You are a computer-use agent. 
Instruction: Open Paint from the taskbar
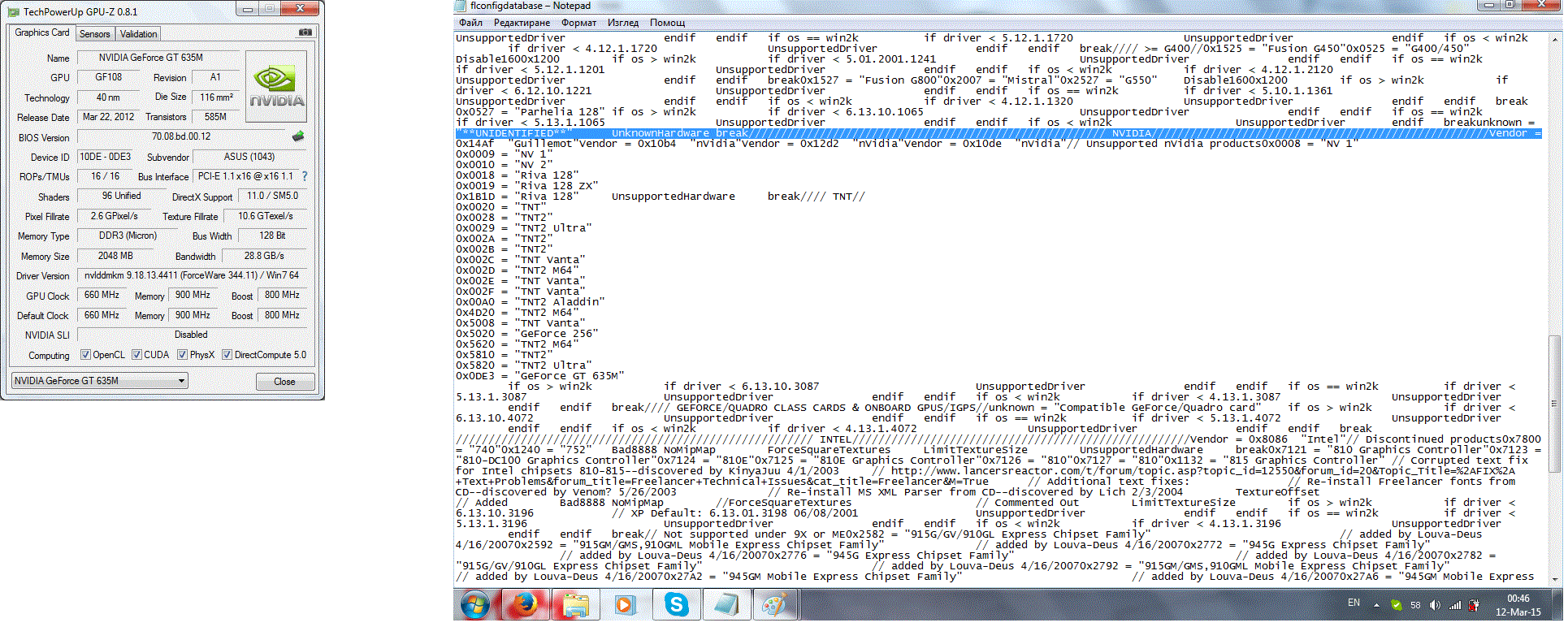pyautogui.click(x=776, y=605)
